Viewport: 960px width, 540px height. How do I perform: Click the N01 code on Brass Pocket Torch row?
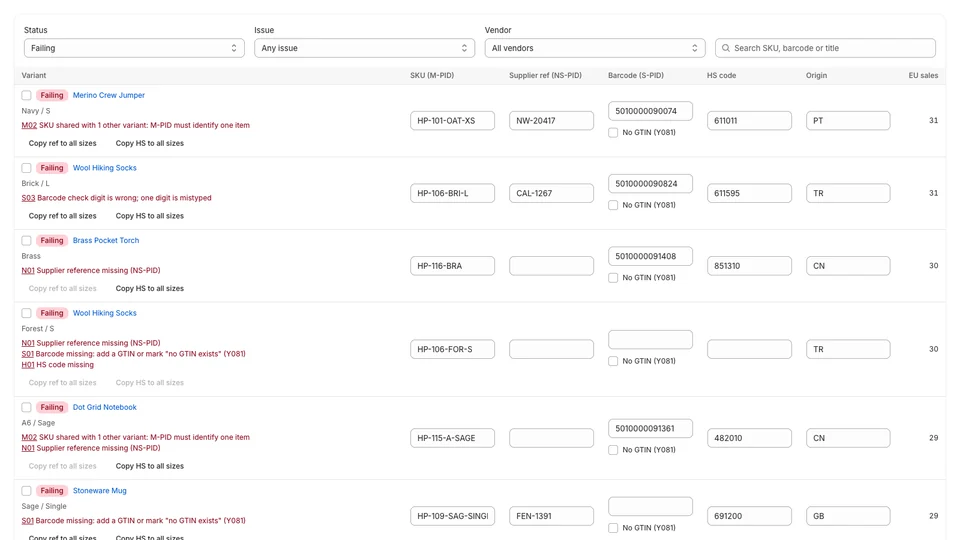click(28, 270)
